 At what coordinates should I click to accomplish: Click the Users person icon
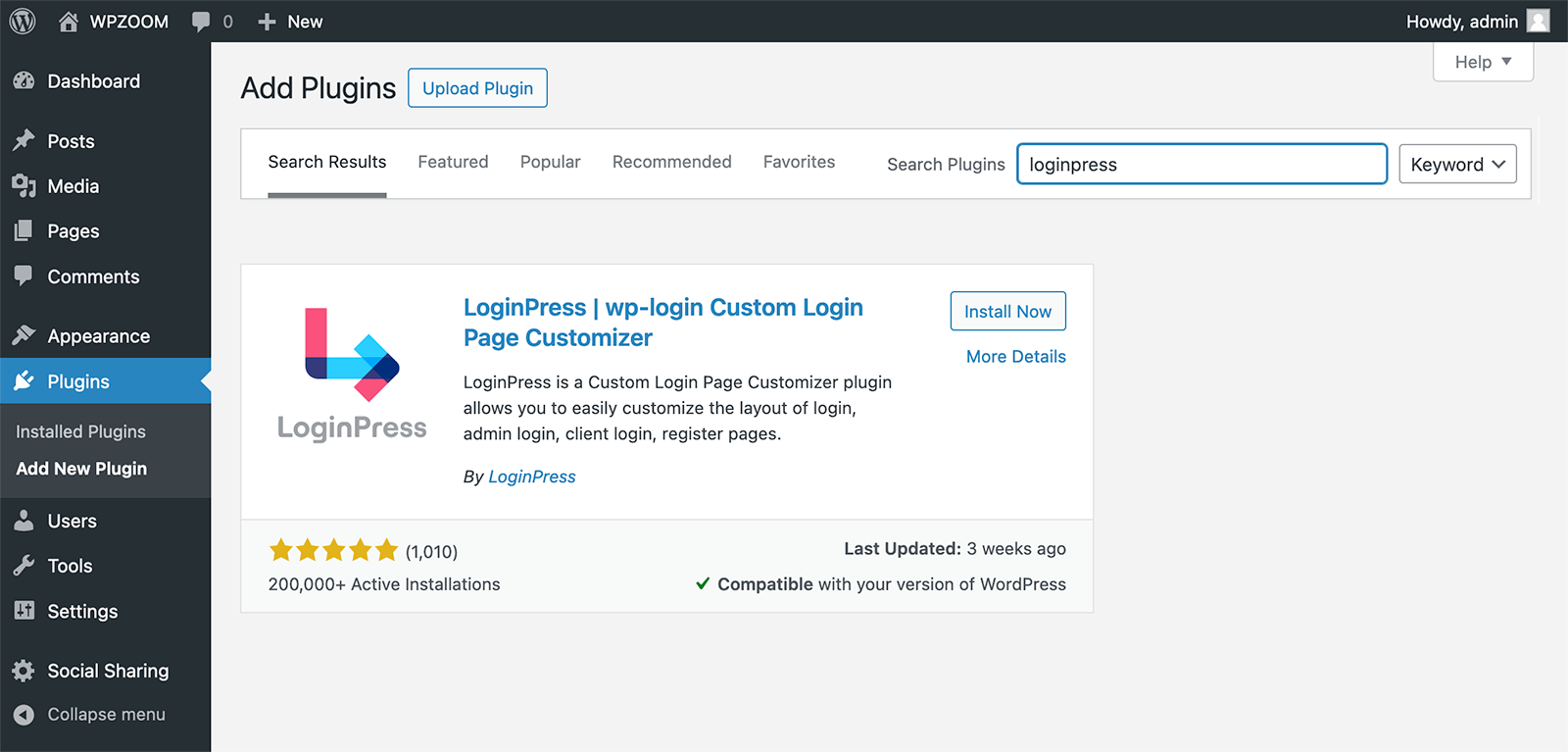[24, 521]
